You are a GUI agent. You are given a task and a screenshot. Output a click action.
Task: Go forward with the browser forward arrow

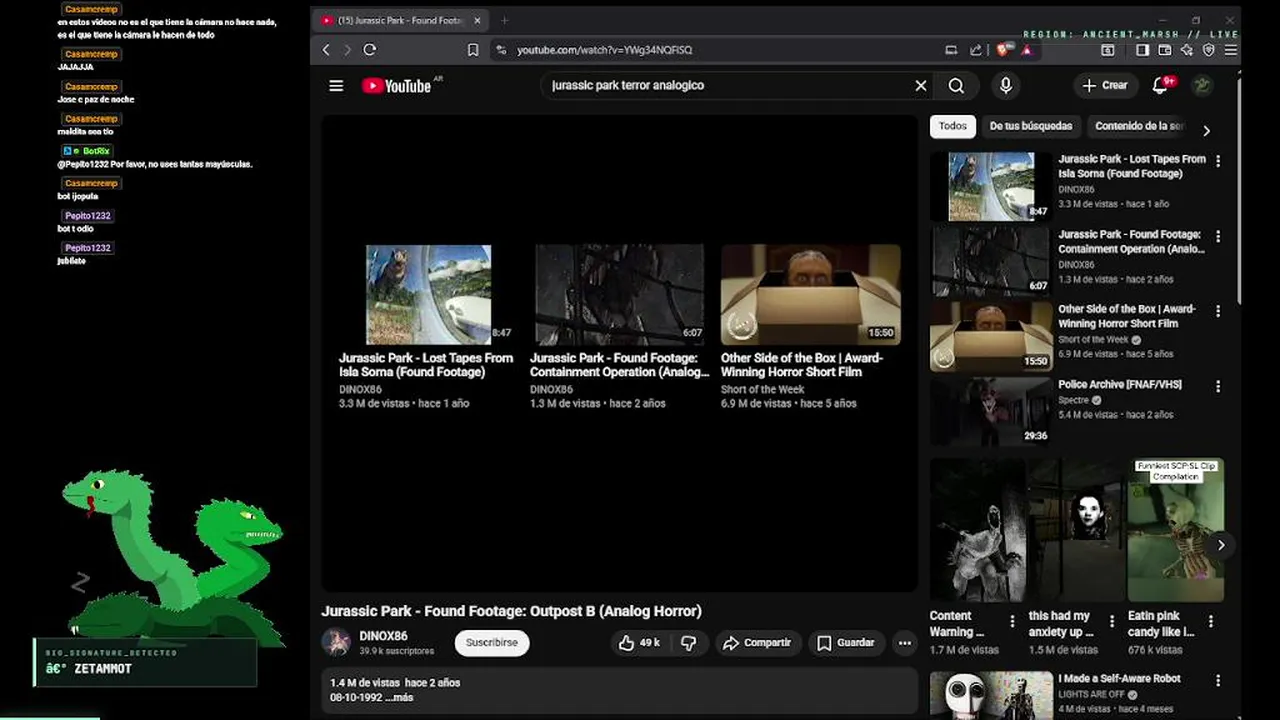[347, 50]
